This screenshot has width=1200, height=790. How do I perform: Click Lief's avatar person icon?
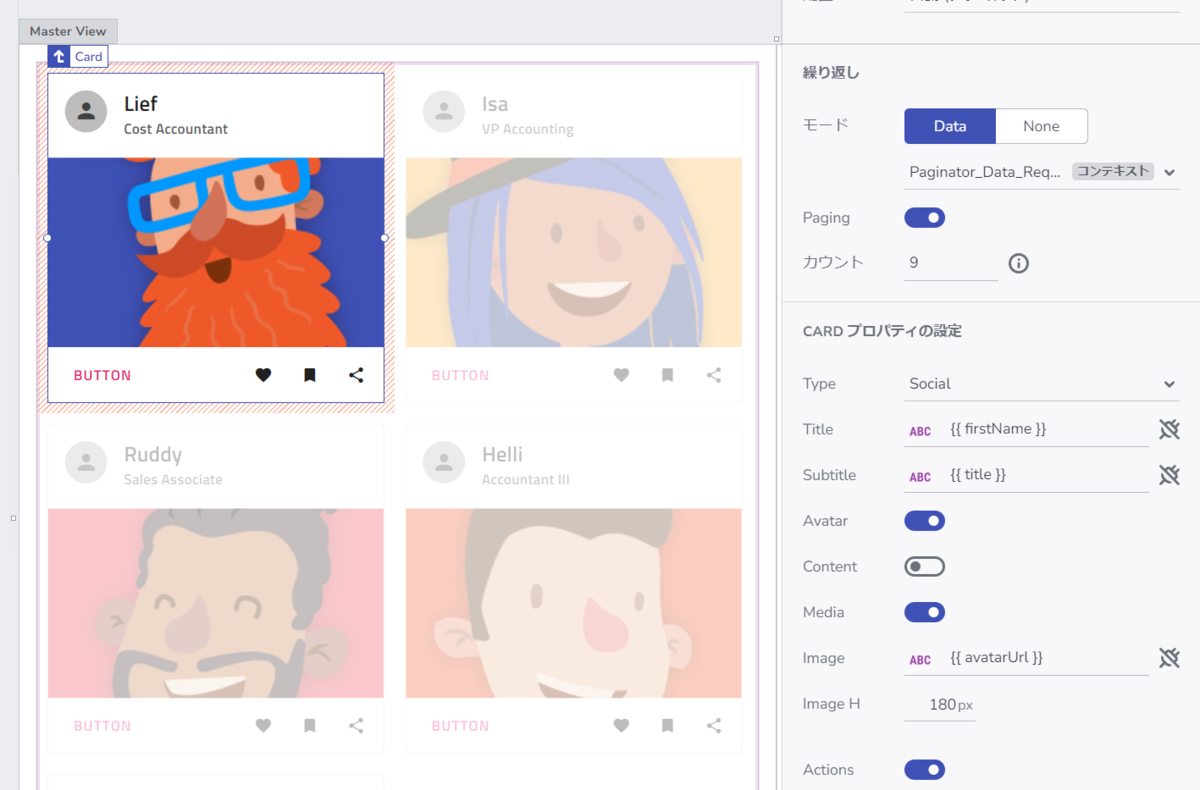click(86, 111)
